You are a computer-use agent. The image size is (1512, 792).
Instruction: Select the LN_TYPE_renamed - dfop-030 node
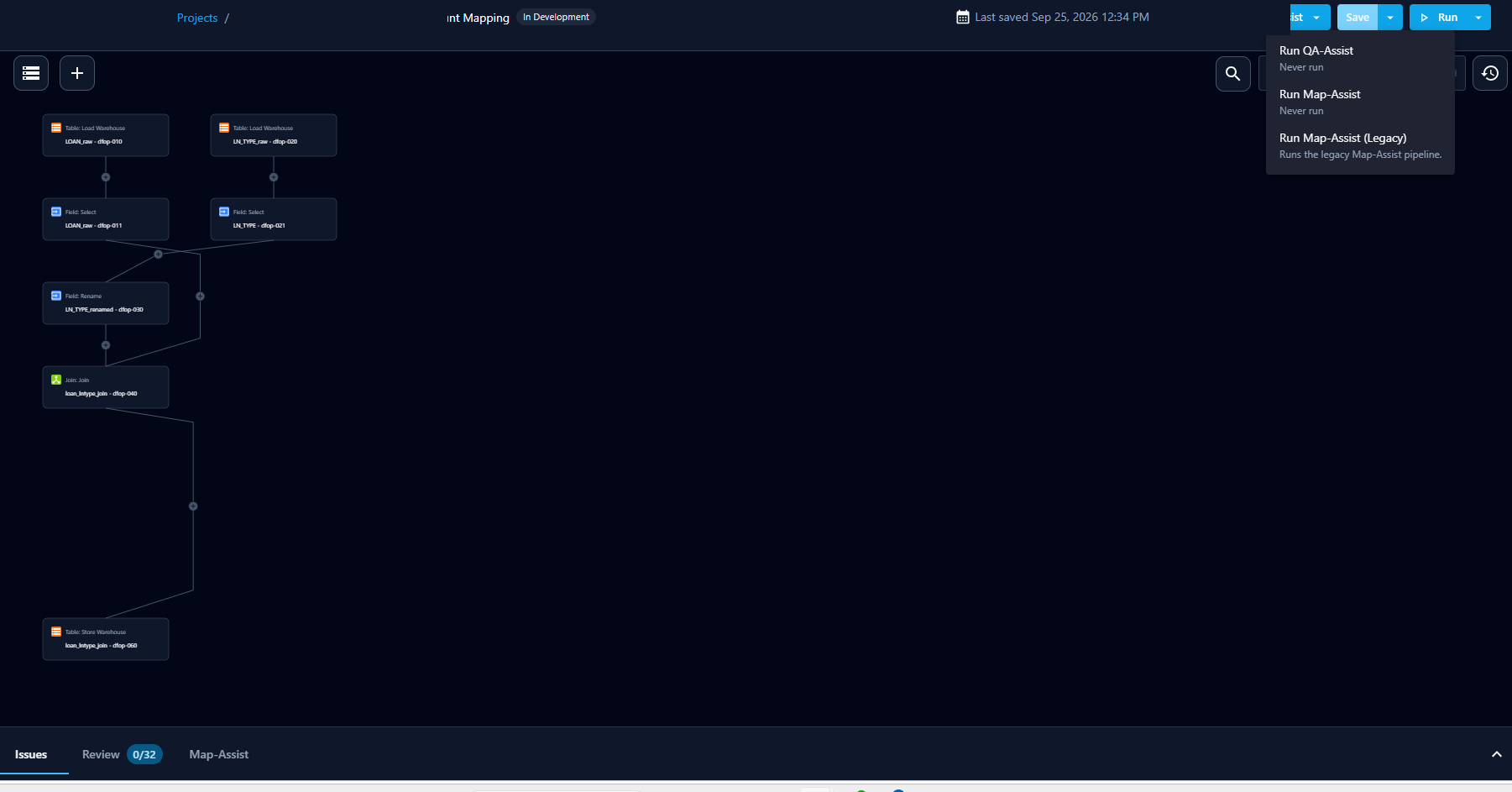(x=106, y=303)
